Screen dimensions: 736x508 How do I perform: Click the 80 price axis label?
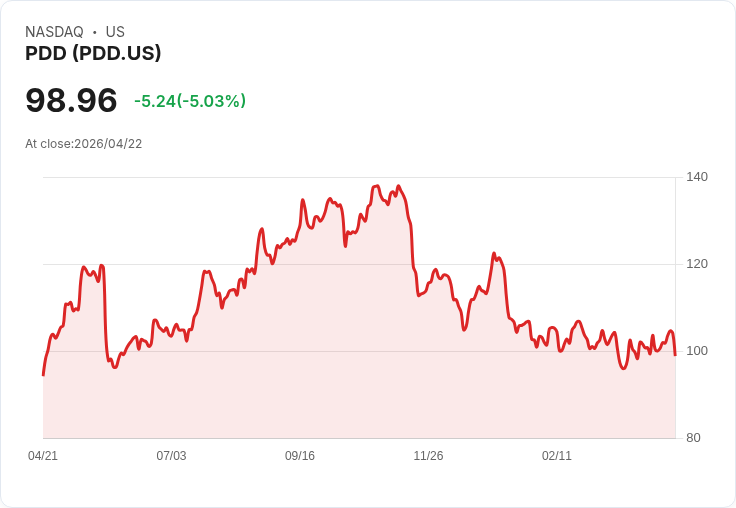[693, 438]
